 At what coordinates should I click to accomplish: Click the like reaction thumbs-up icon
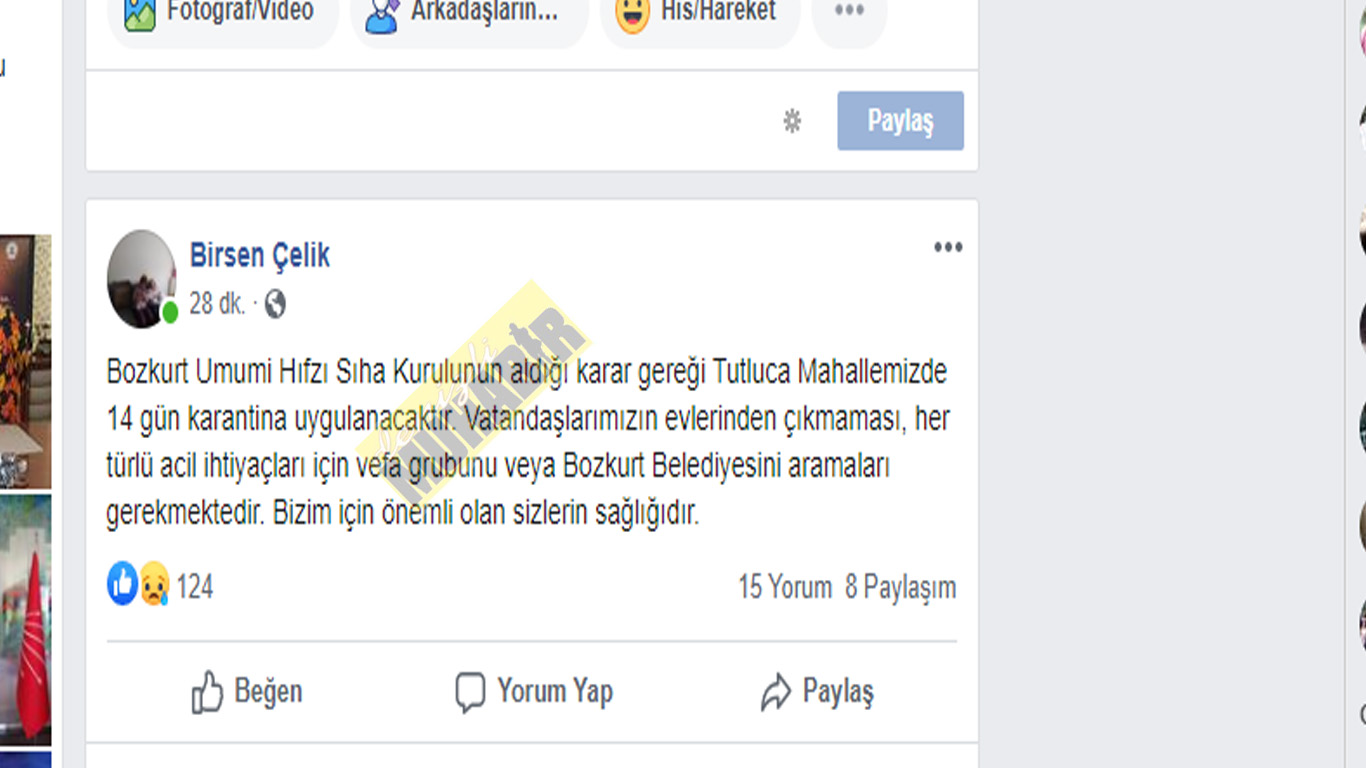[122, 583]
